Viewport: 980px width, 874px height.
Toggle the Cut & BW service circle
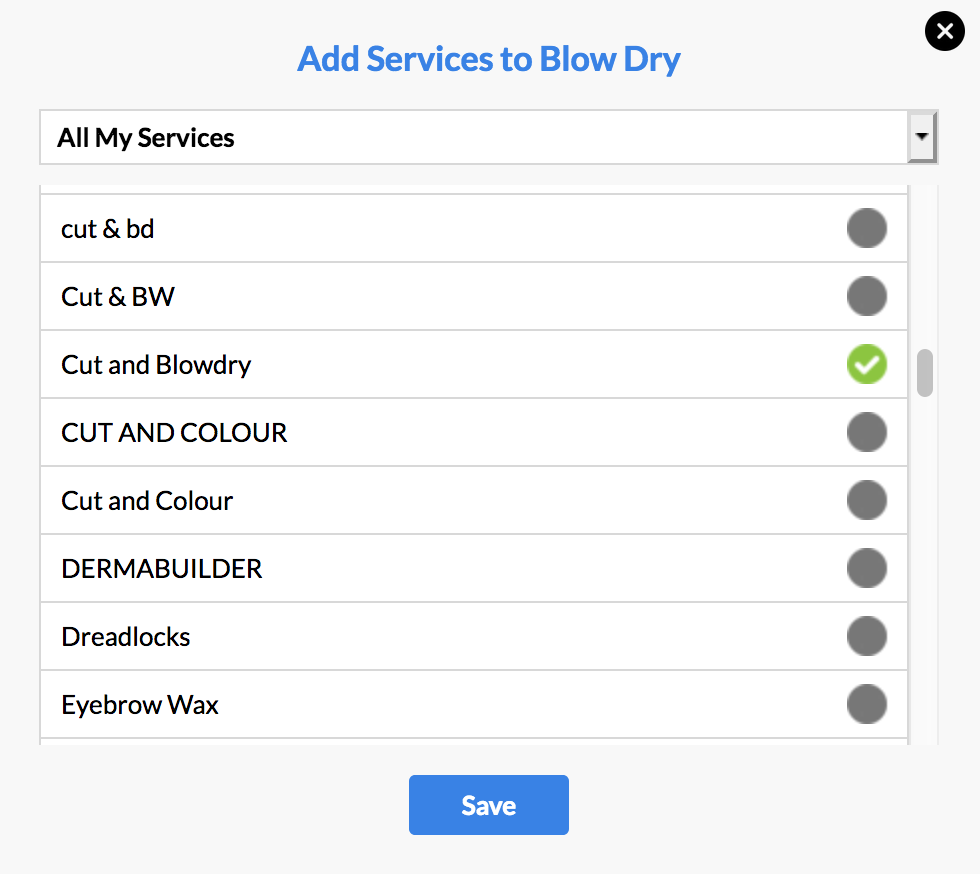(866, 296)
